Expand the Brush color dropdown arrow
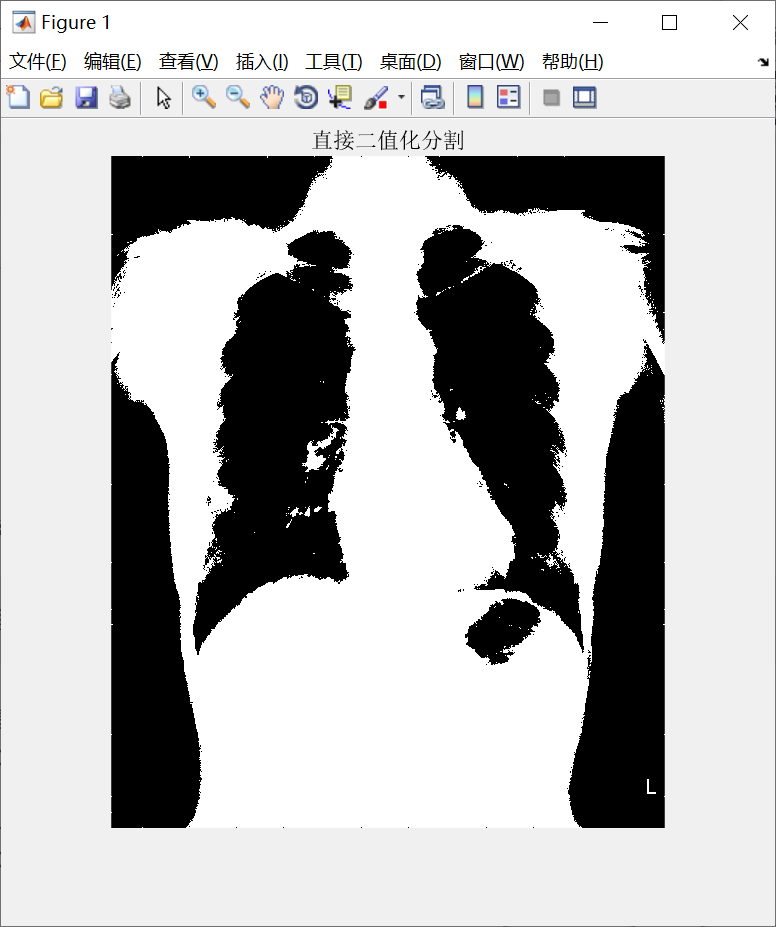The image size is (776, 927). pos(401,98)
